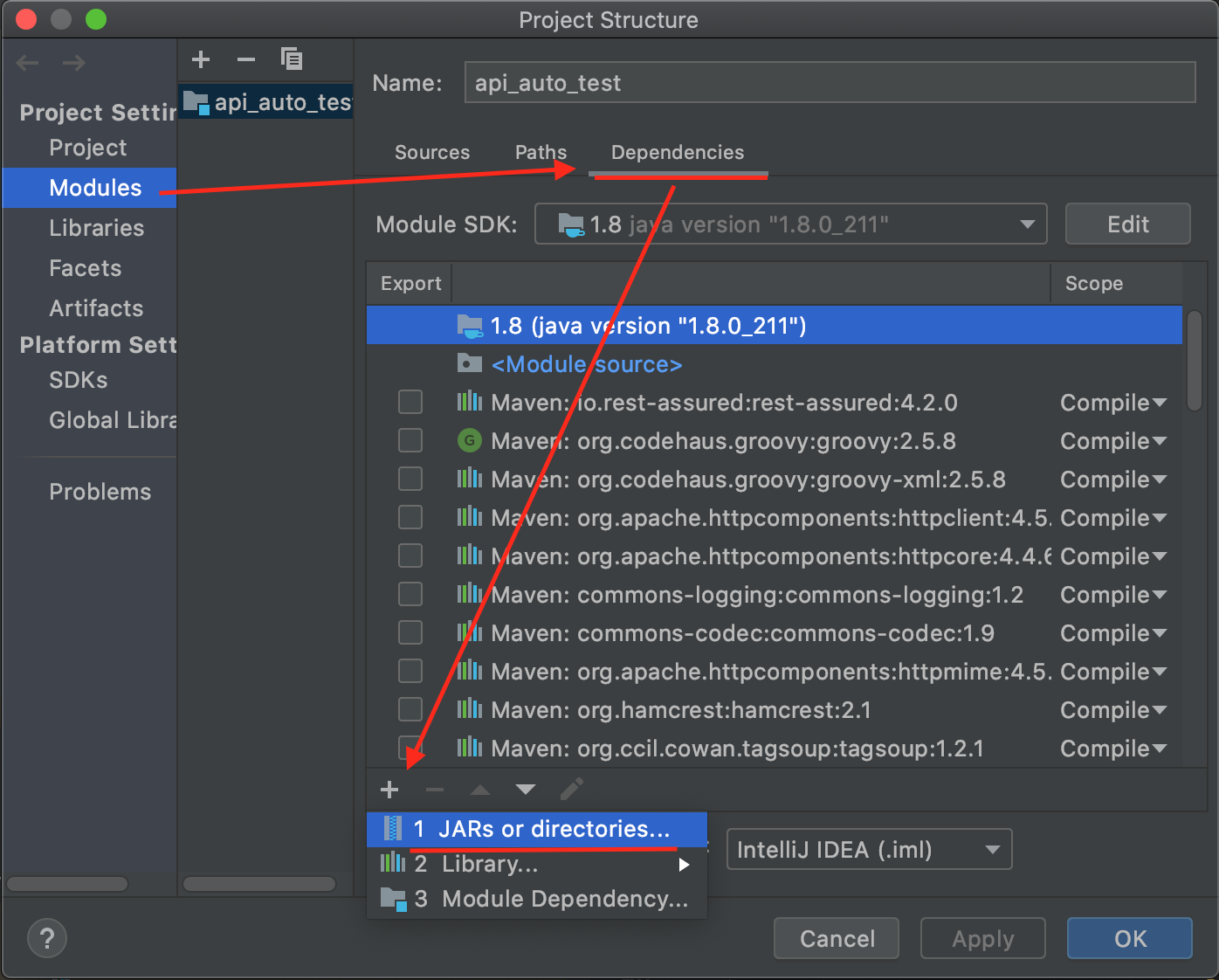Edit dependency using the pencil icon
The image size is (1219, 980).
pos(571,790)
